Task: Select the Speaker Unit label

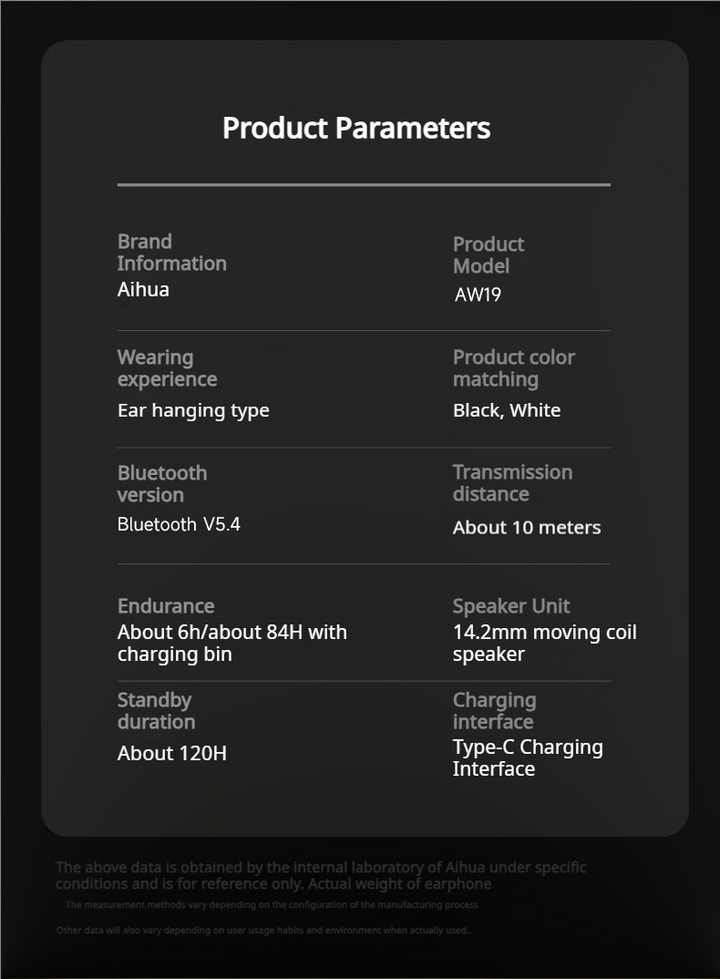Action: (x=511, y=606)
